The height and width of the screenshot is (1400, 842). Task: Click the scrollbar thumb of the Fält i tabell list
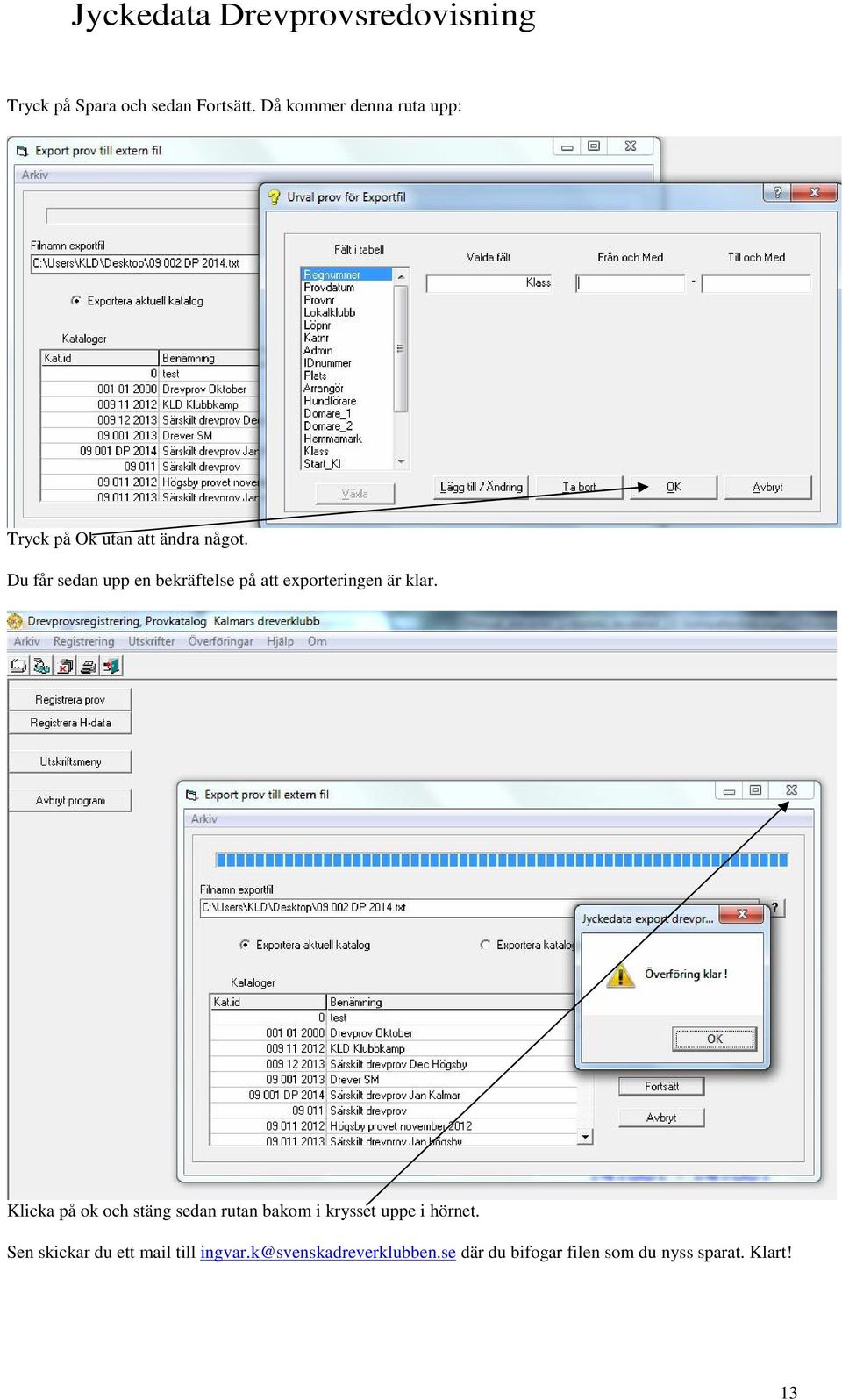coord(401,348)
